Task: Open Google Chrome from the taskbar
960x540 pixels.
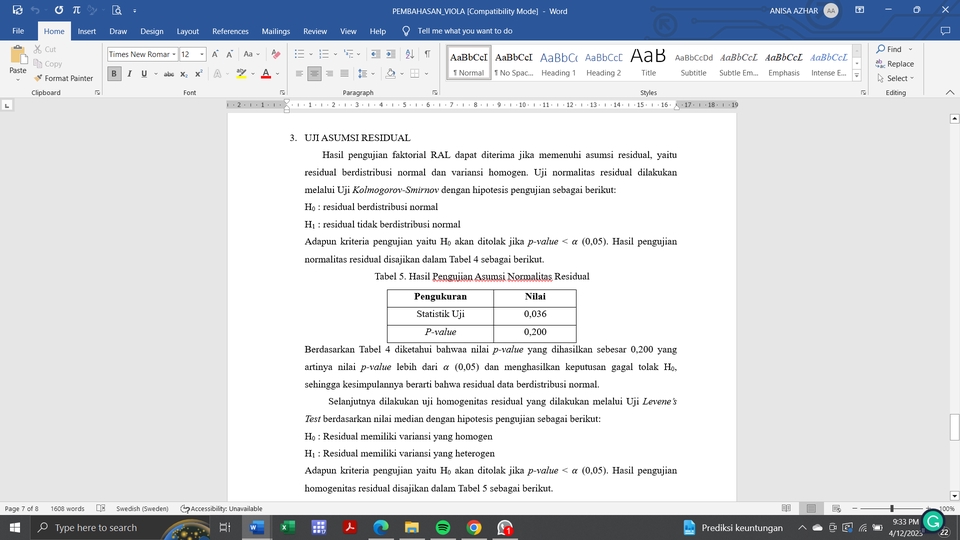Action: 474,527
